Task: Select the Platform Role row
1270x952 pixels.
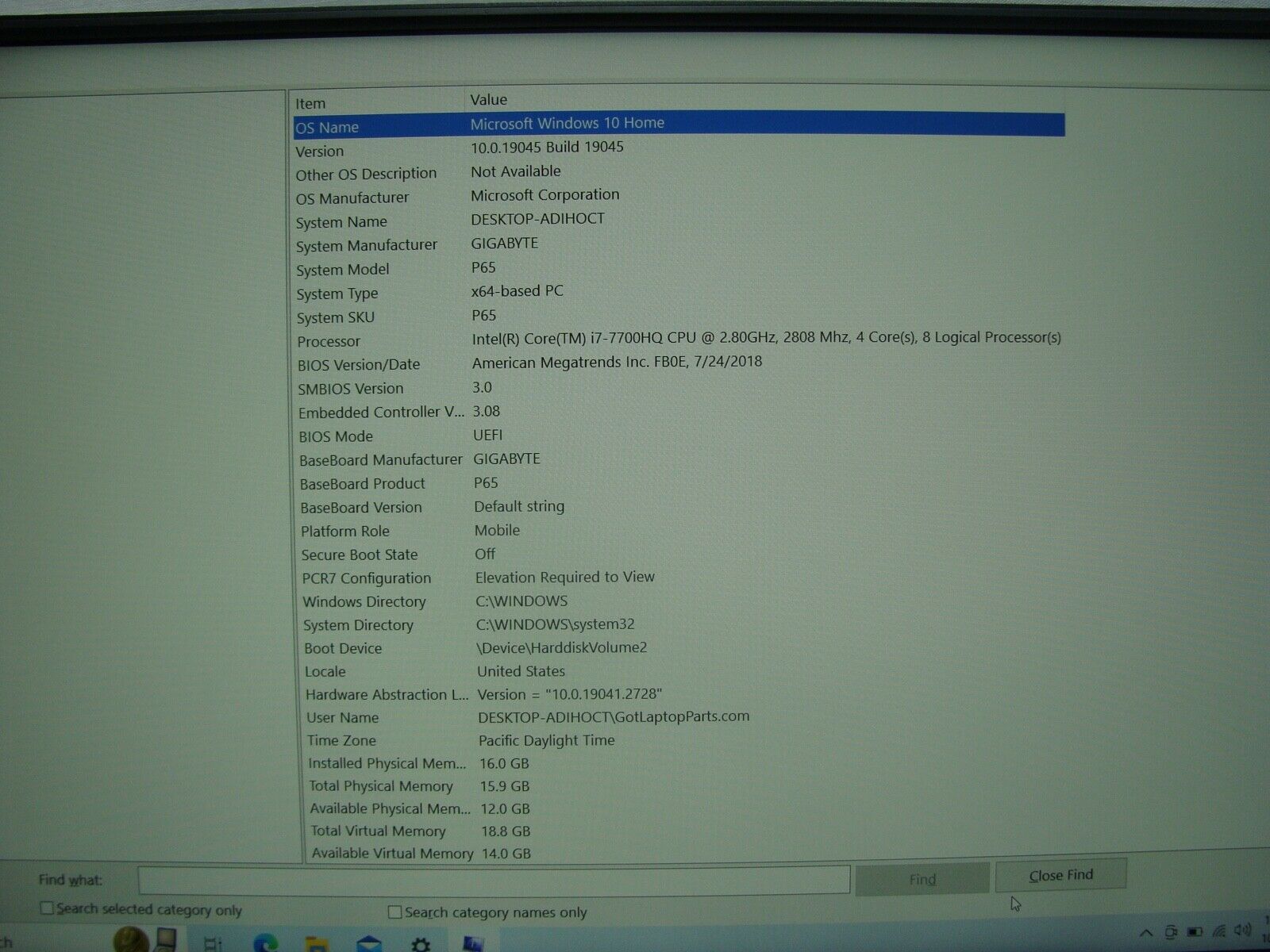Action: coord(681,531)
